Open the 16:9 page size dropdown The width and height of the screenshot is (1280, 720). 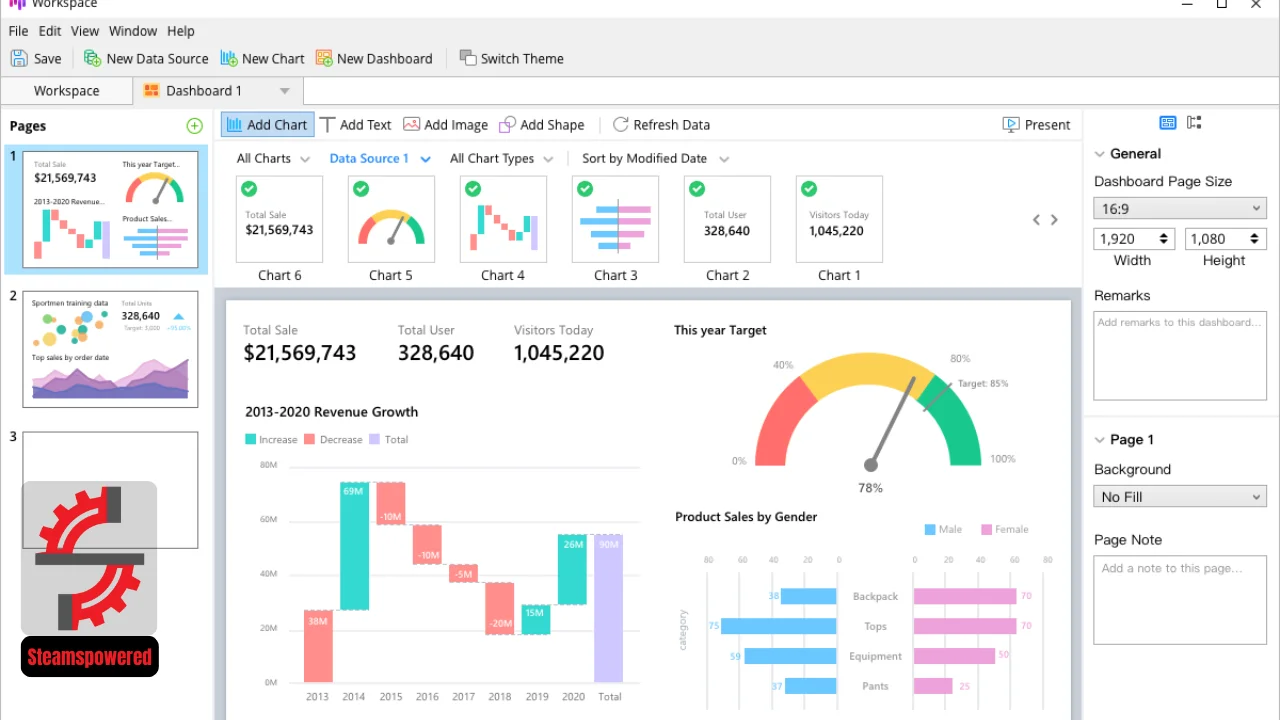click(x=1180, y=209)
